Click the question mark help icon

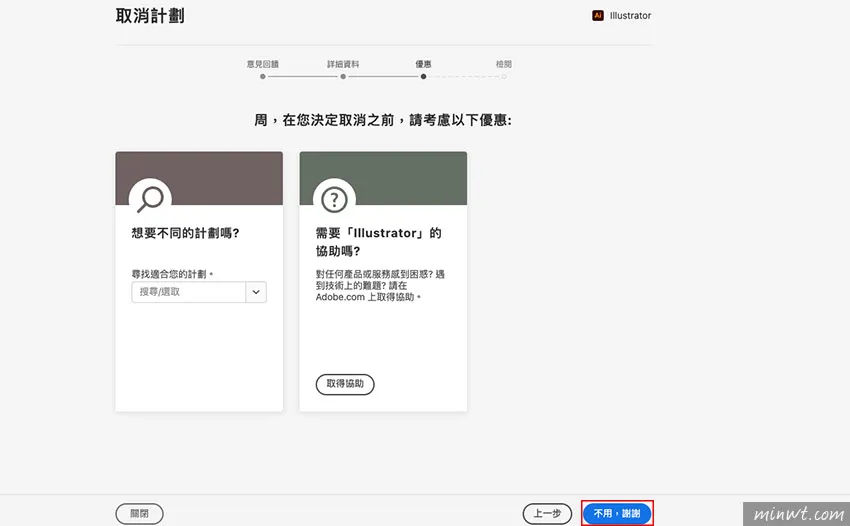tap(334, 198)
